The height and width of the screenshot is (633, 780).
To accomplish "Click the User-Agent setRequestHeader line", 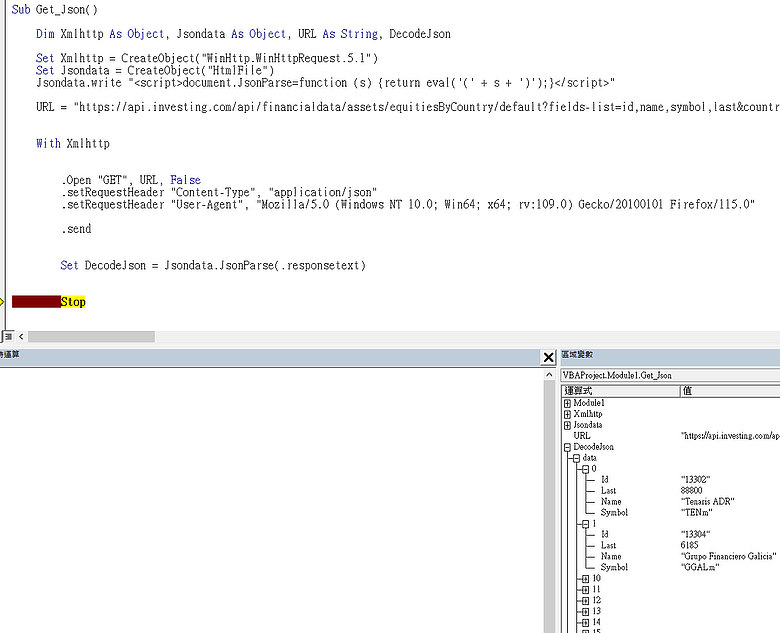I will click(x=408, y=205).
